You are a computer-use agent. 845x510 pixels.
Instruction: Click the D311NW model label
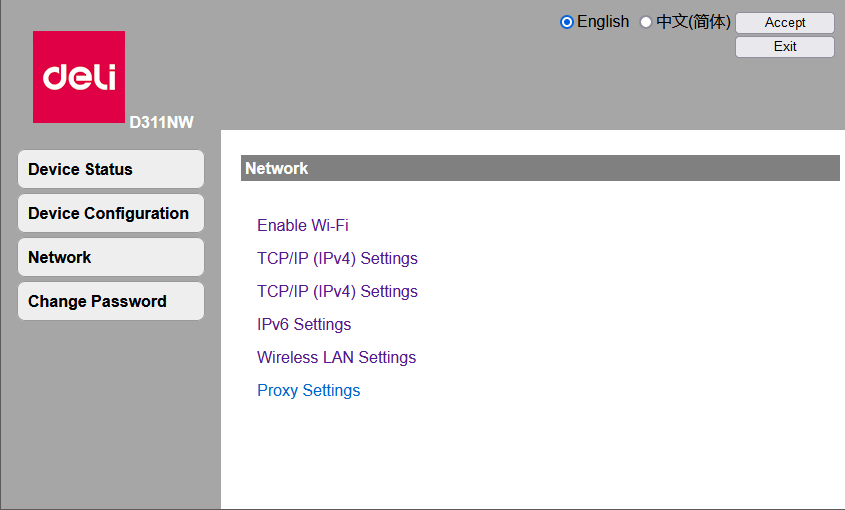(x=161, y=123)
